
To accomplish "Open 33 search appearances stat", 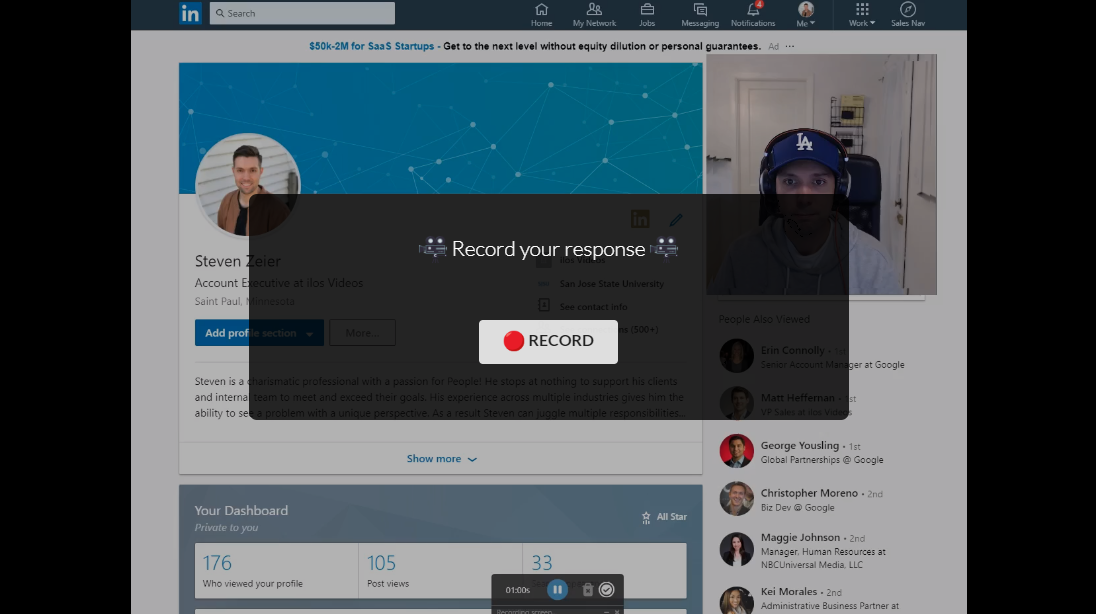I will coord(605,571).
